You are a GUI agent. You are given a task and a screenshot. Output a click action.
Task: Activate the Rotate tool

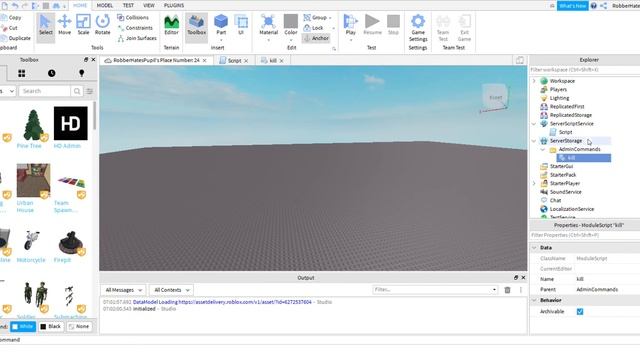point(102,25)
